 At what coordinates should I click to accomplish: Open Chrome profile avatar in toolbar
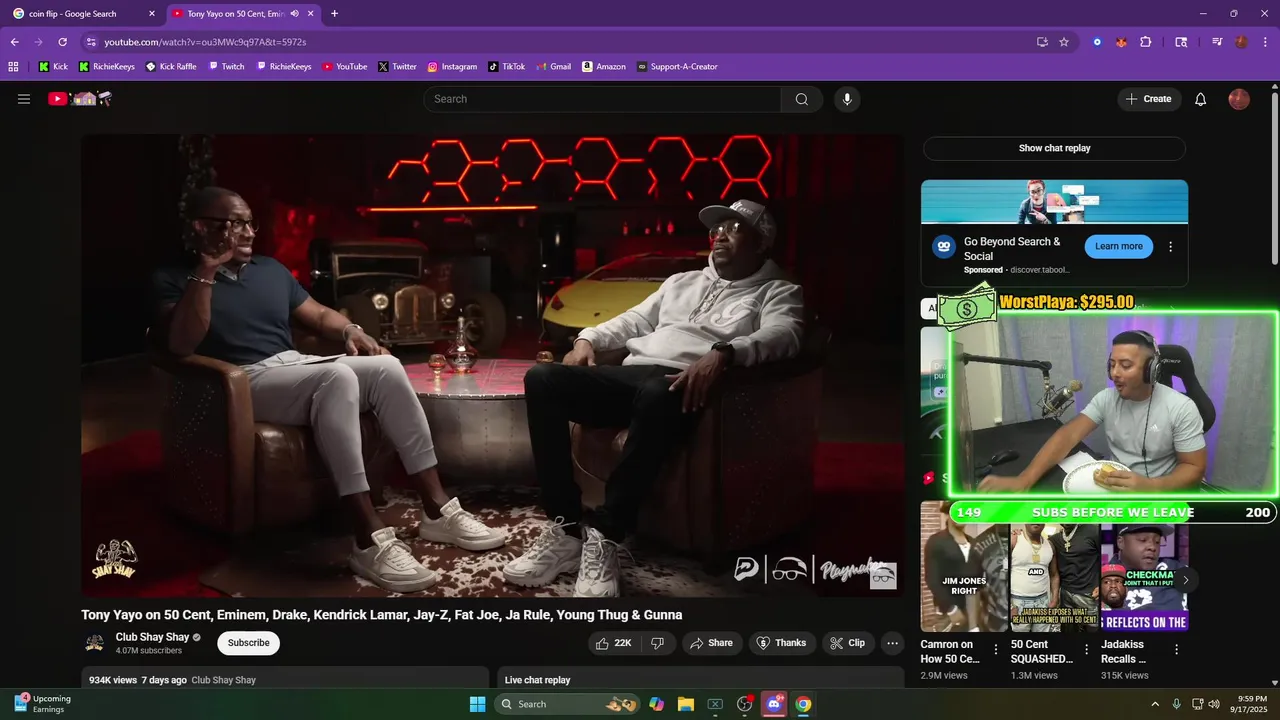(1241, 42)
